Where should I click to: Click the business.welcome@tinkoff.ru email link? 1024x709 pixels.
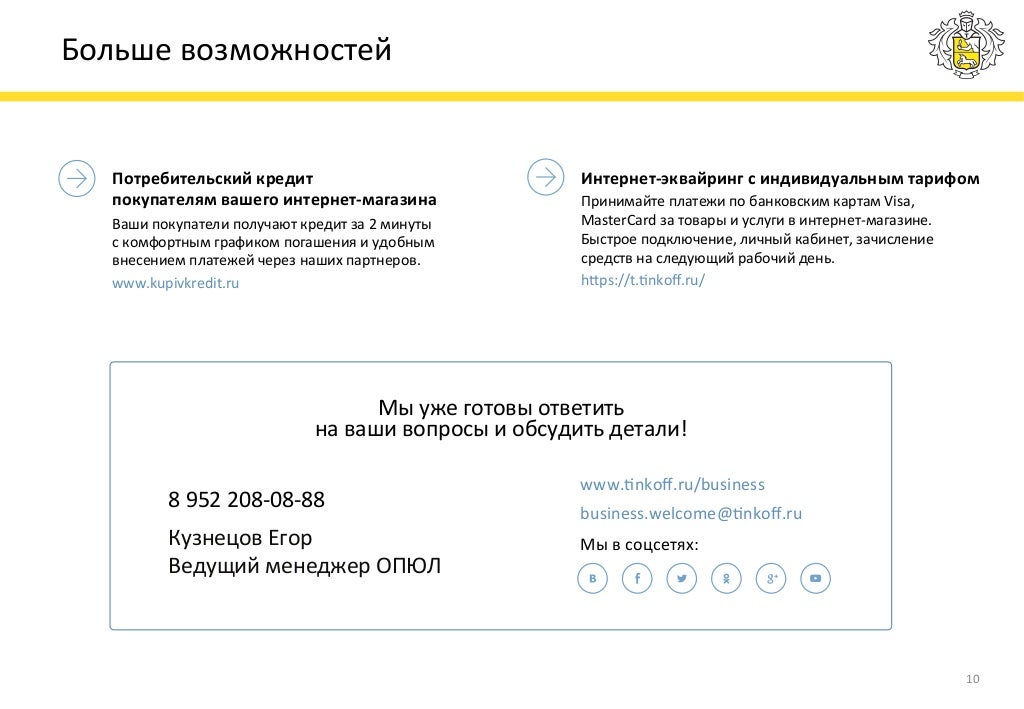point(691,513)
